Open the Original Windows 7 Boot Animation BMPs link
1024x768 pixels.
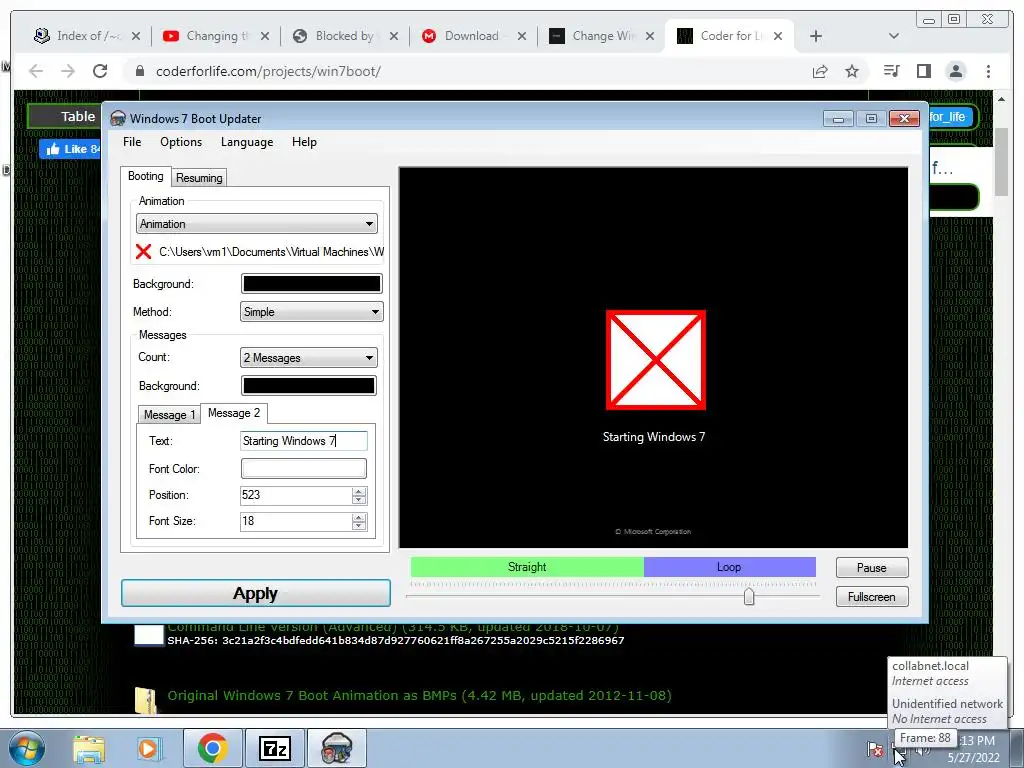(x=419, y=696)
